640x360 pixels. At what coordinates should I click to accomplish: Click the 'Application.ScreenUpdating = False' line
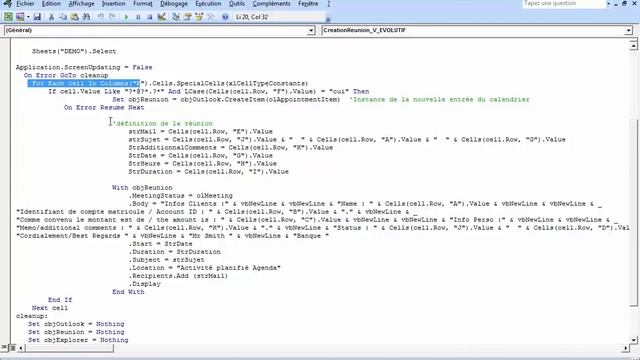[84, 67]
